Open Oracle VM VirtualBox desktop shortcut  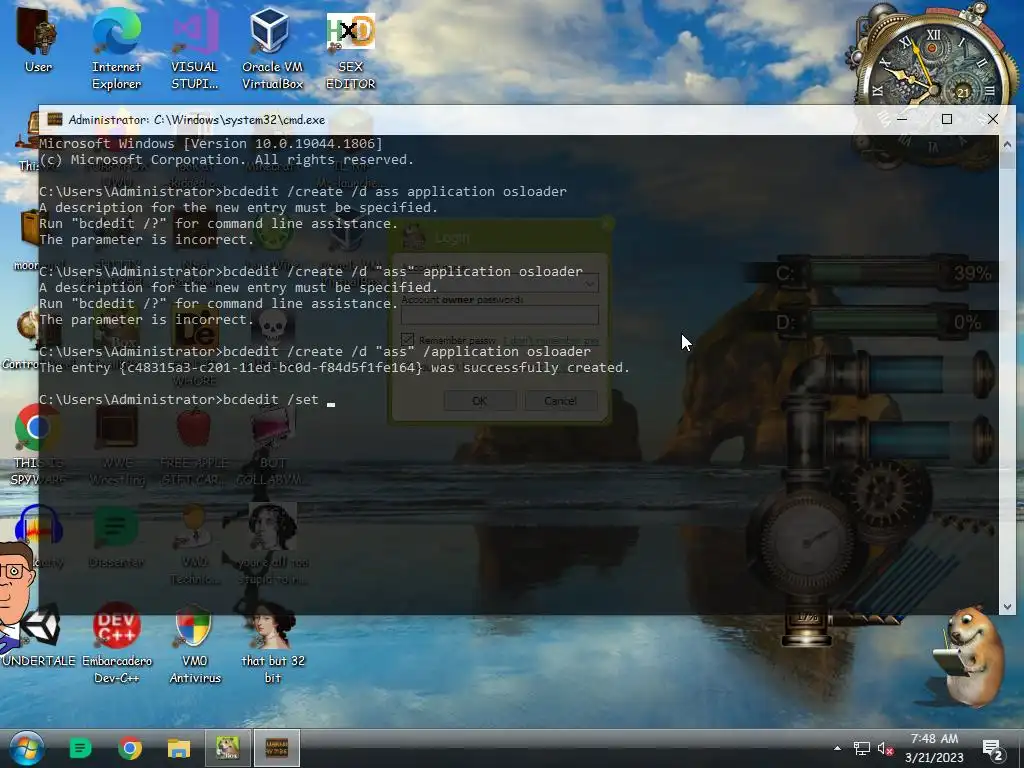(272, 49)
